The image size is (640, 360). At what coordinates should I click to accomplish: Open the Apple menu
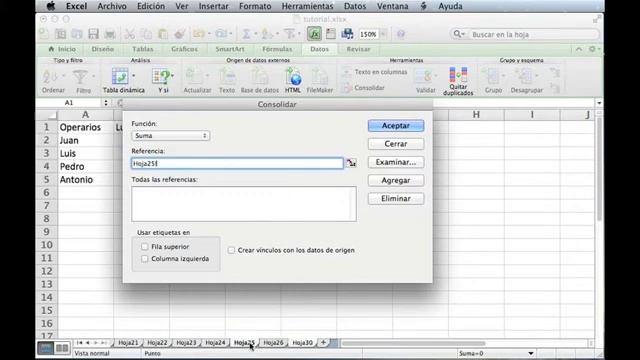pyautogui.click(x=51, y=6)
